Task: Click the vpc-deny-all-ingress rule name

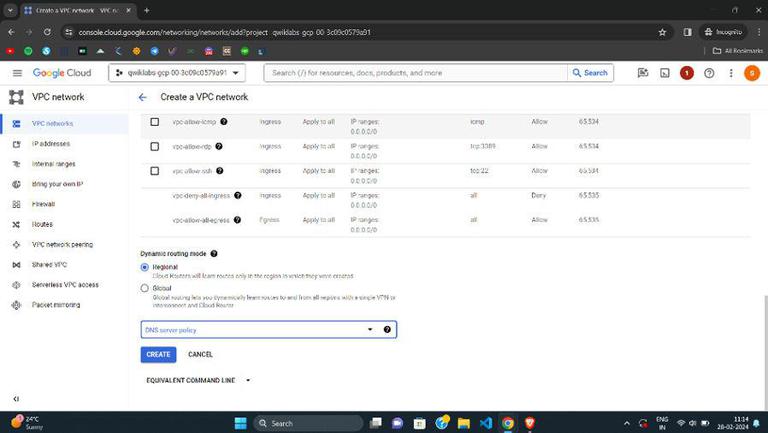Action: click(201, 195)
